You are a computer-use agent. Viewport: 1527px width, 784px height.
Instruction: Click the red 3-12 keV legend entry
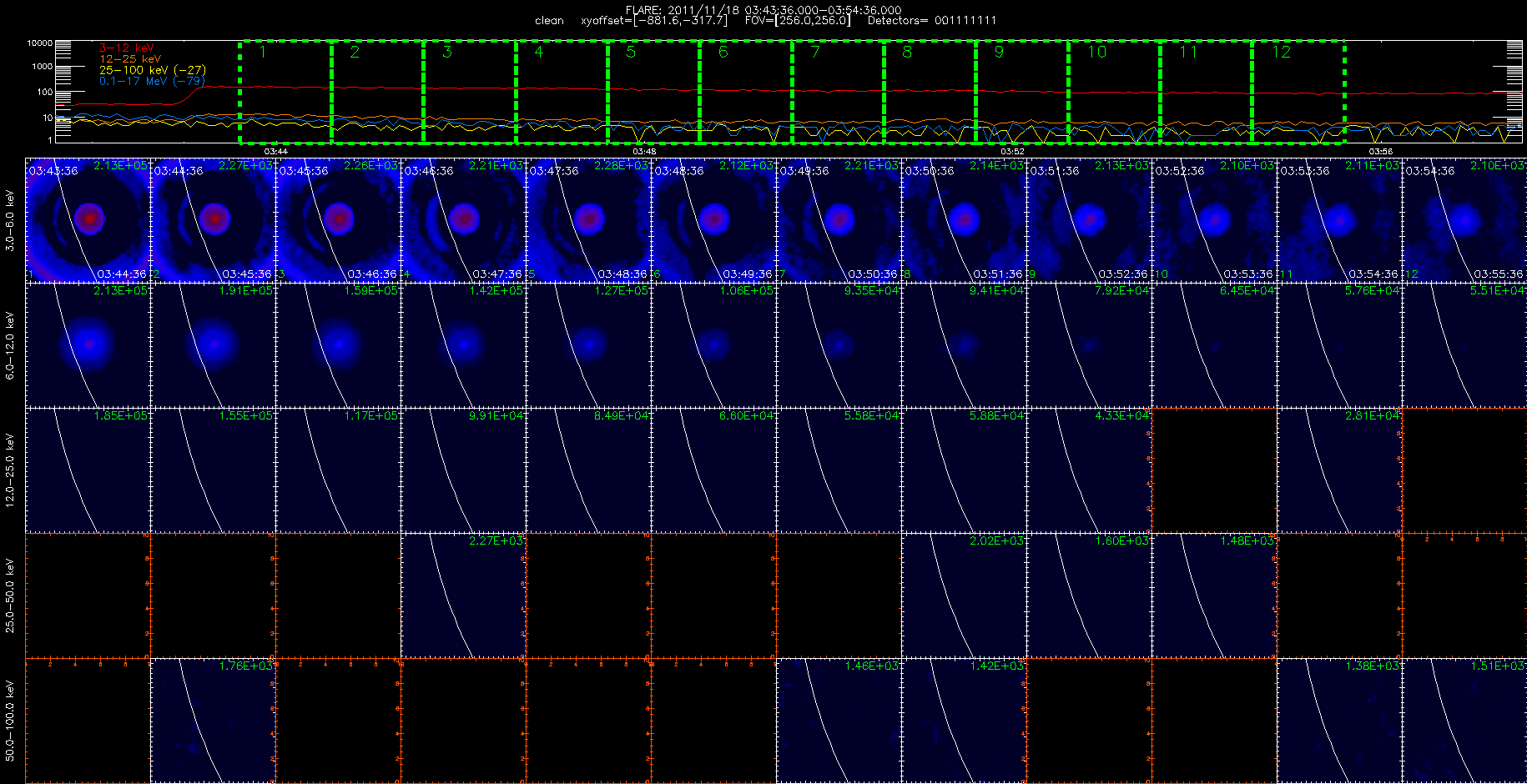[127, 48]
